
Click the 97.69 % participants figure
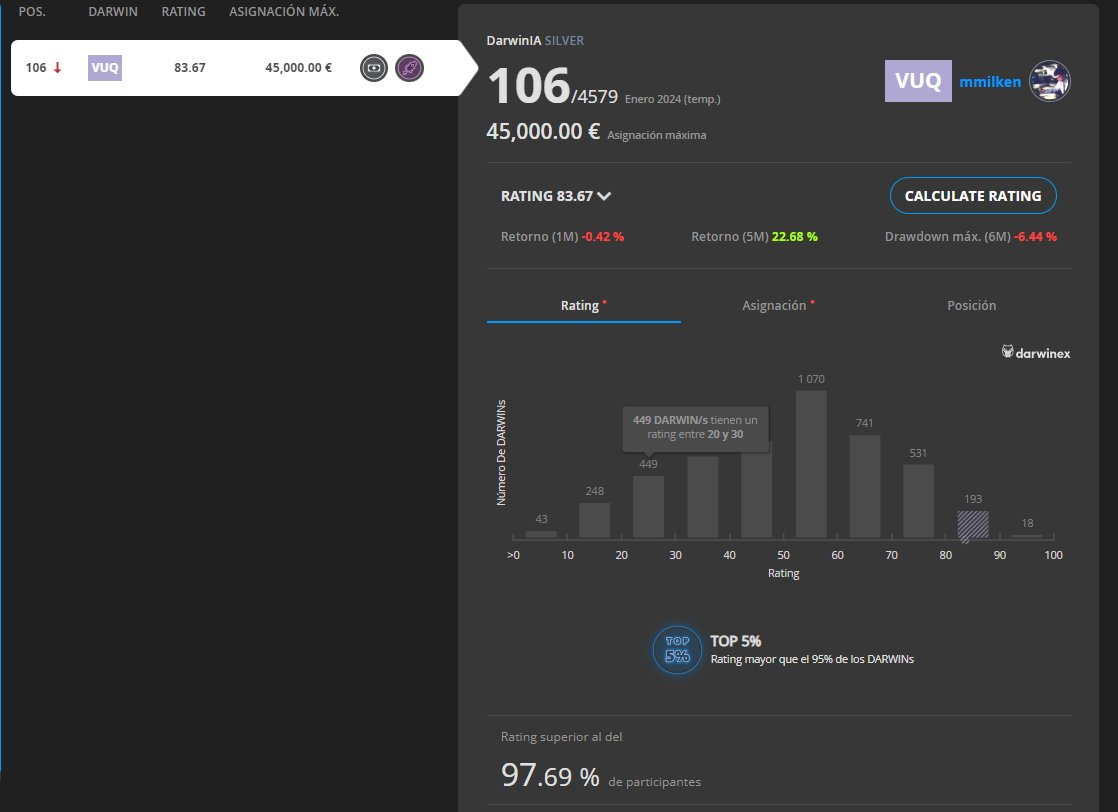(550, 775)
